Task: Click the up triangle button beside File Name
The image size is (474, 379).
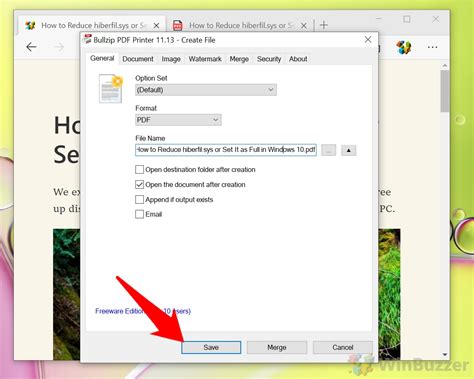Action: tap(348, 150)
